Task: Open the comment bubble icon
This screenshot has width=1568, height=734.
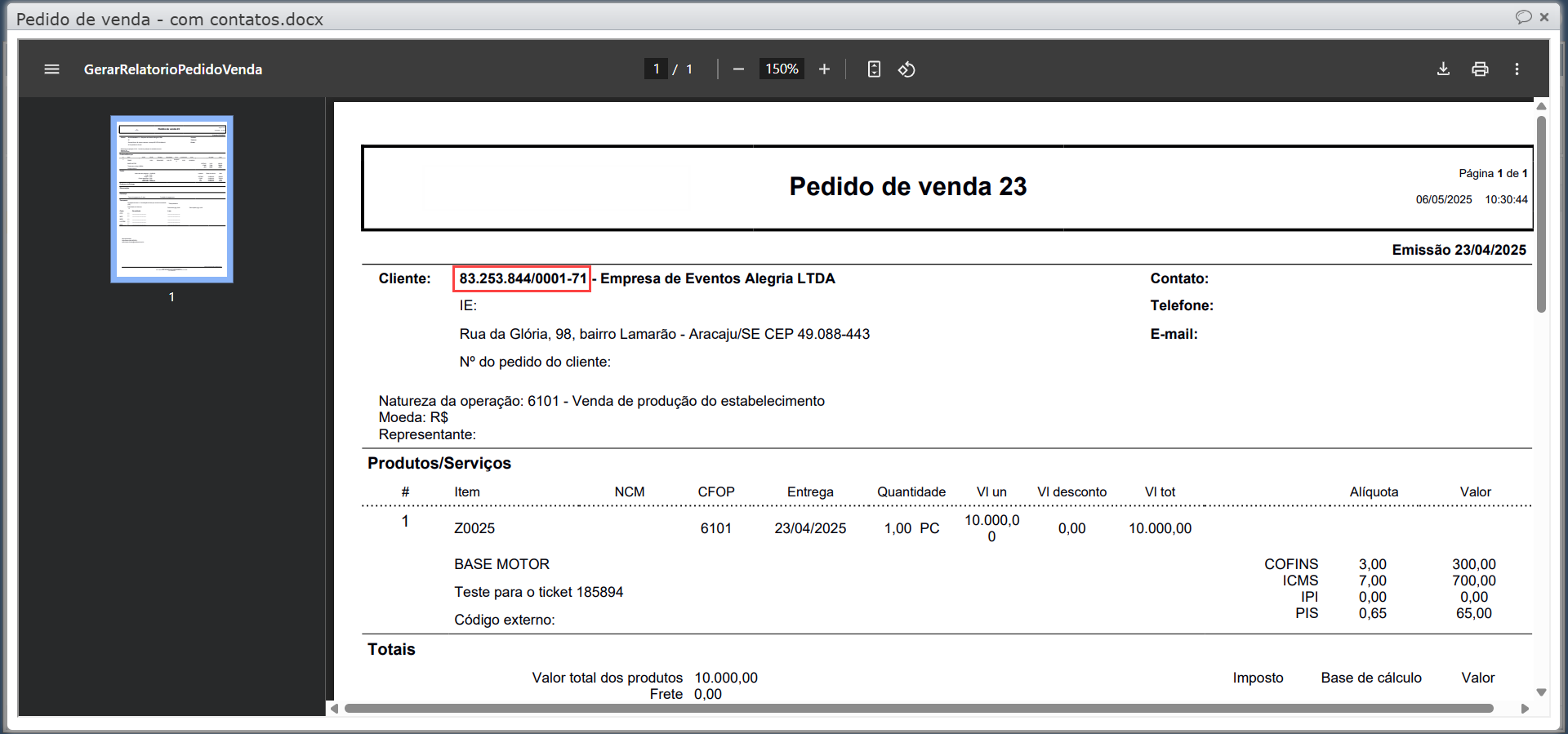Action: tap(1523, 17)
